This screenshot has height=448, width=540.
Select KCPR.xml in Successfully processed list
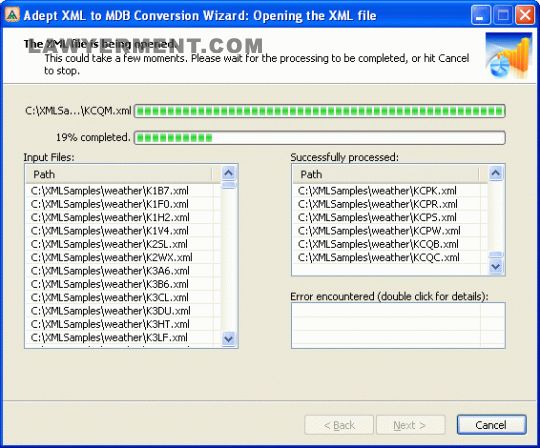[x=377, y=204]
